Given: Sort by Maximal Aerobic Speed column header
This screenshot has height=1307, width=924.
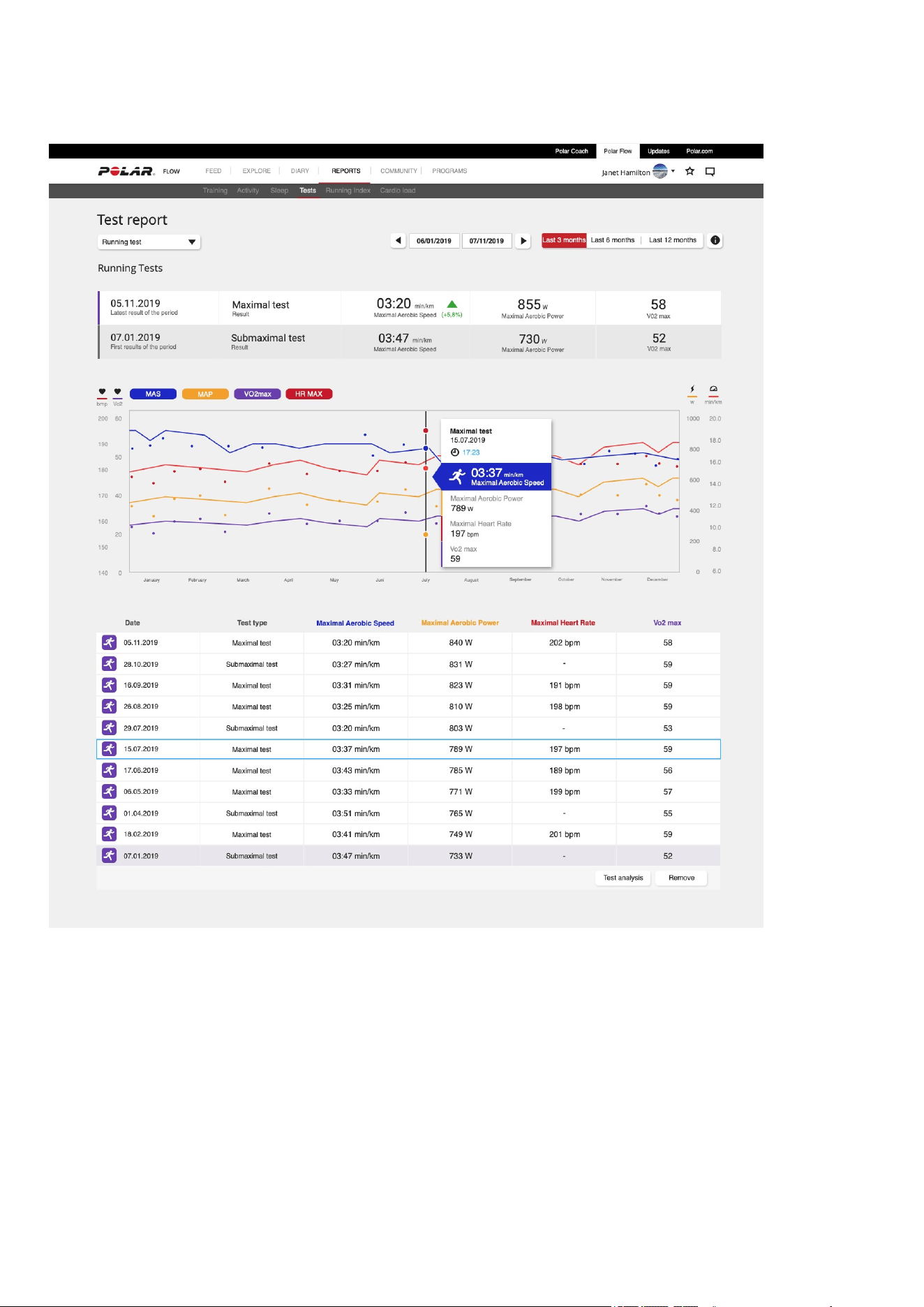Looking at the screenshot, I should [355, 623].
